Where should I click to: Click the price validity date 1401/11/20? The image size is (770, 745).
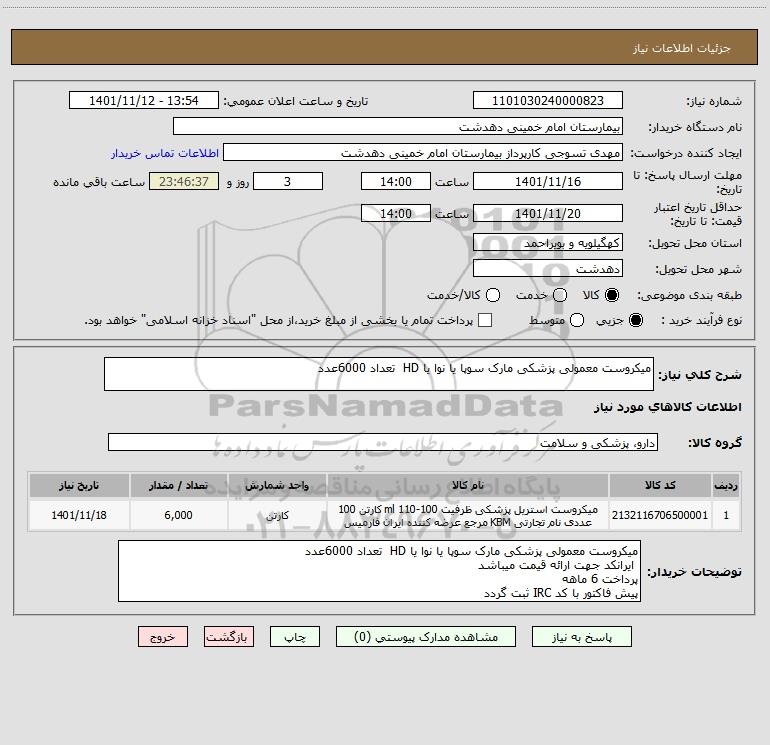(548, 213)
